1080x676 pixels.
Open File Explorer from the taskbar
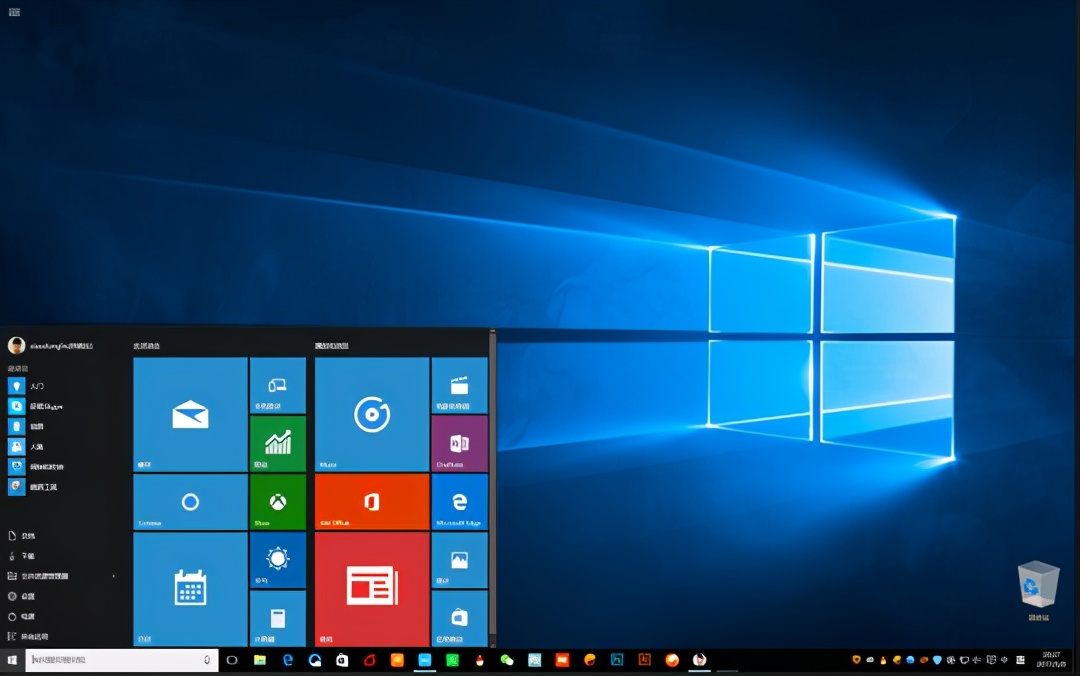click(260, 662)
